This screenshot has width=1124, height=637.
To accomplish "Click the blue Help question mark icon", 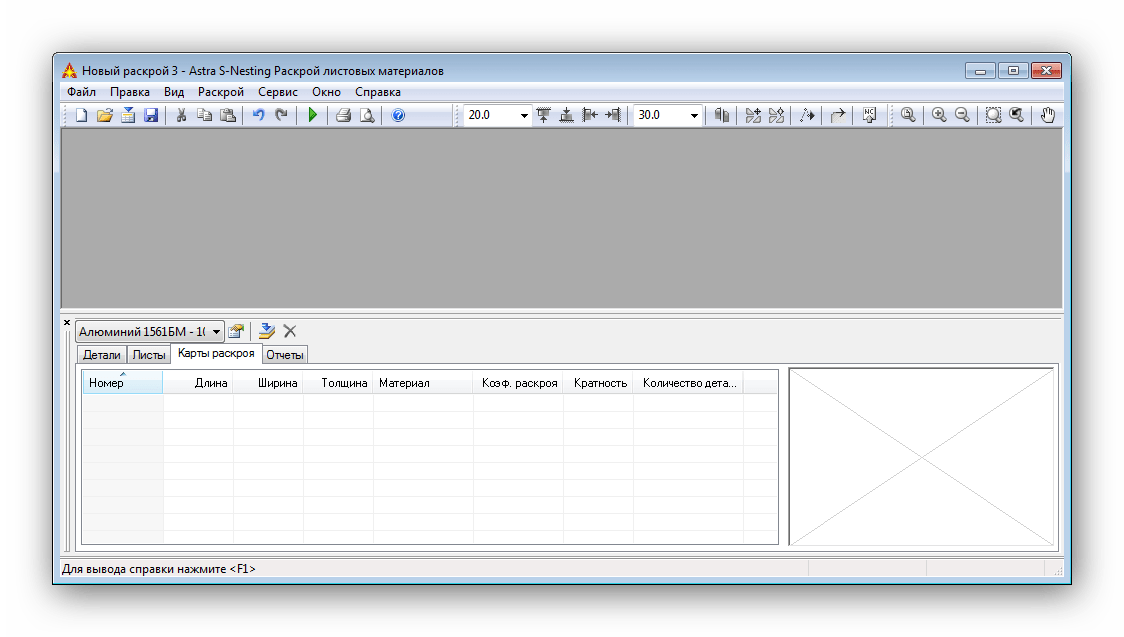I will coord(398,115).
